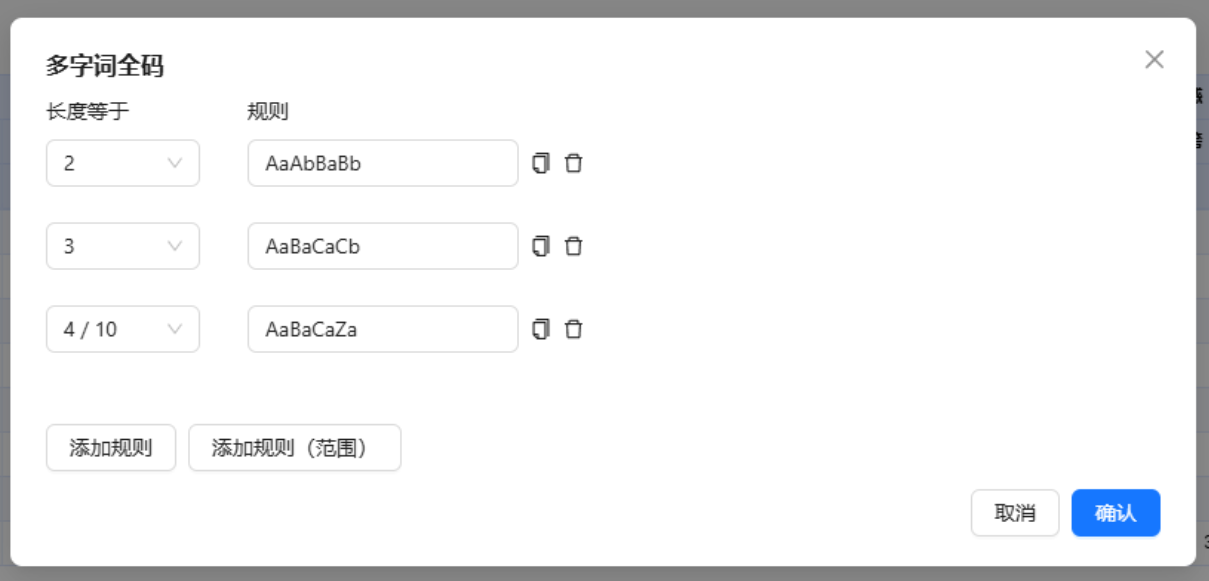
Task: Edit the AaBaCaZa rule input field
Action: pyautogui.click(x=383, y=329)
